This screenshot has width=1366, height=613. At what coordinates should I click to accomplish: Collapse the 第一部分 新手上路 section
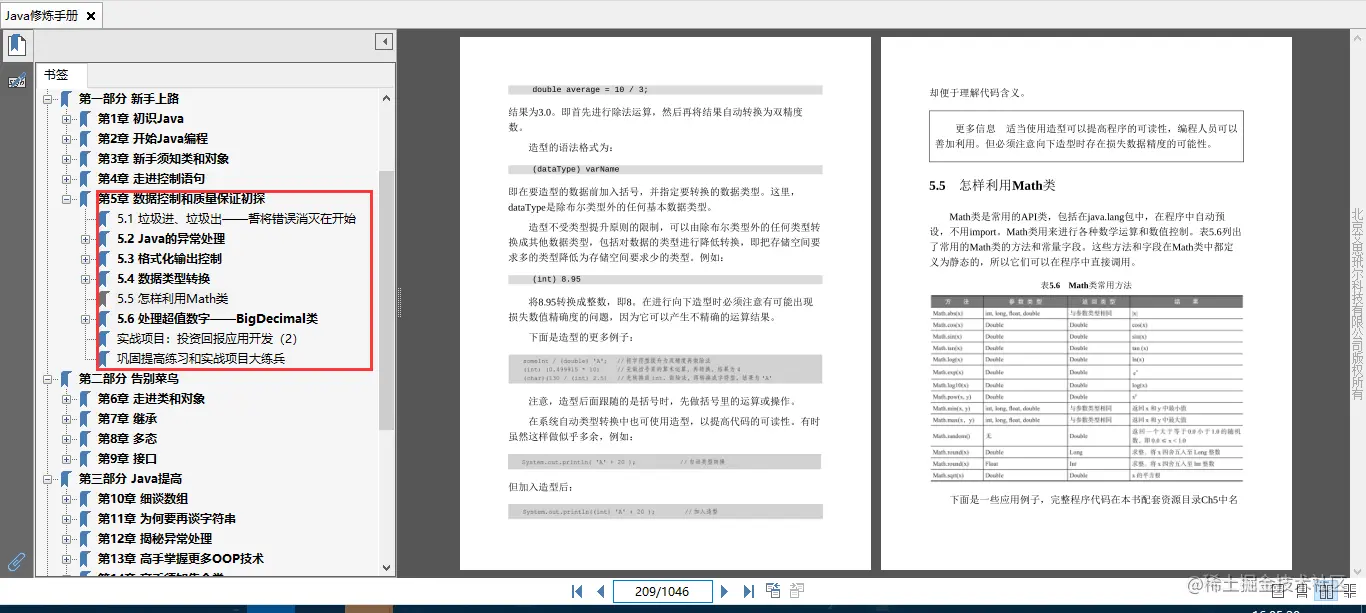point(47,98)
